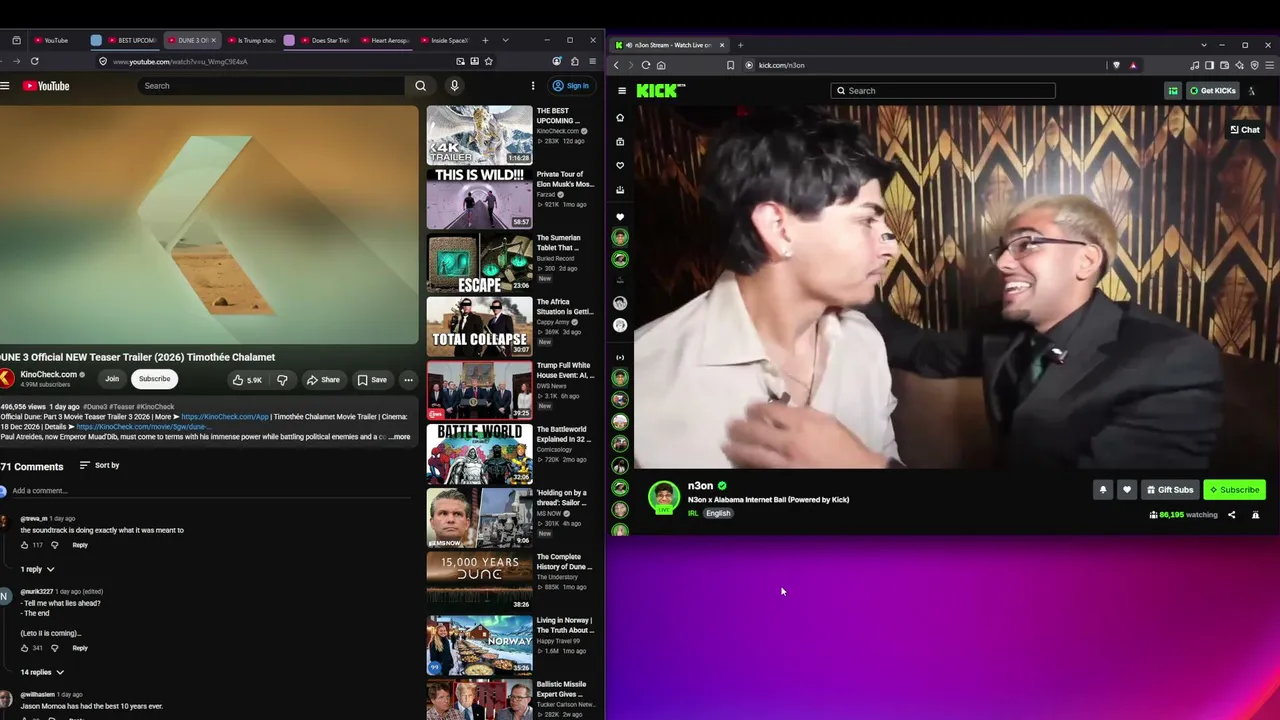Click the home icon in Kick browser toolbar
Viewport: 1280px width, 720px height.
pos(661,65)
